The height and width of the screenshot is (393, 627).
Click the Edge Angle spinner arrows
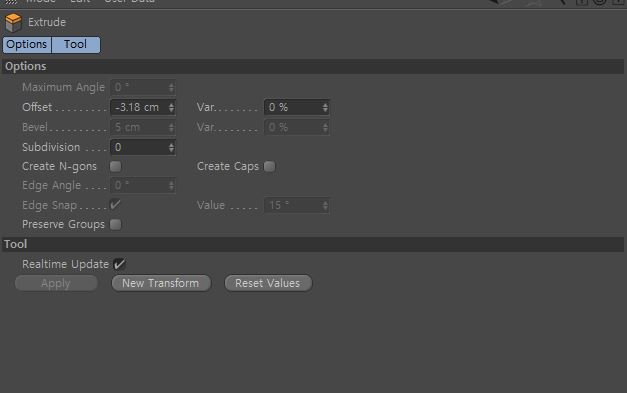172,186
